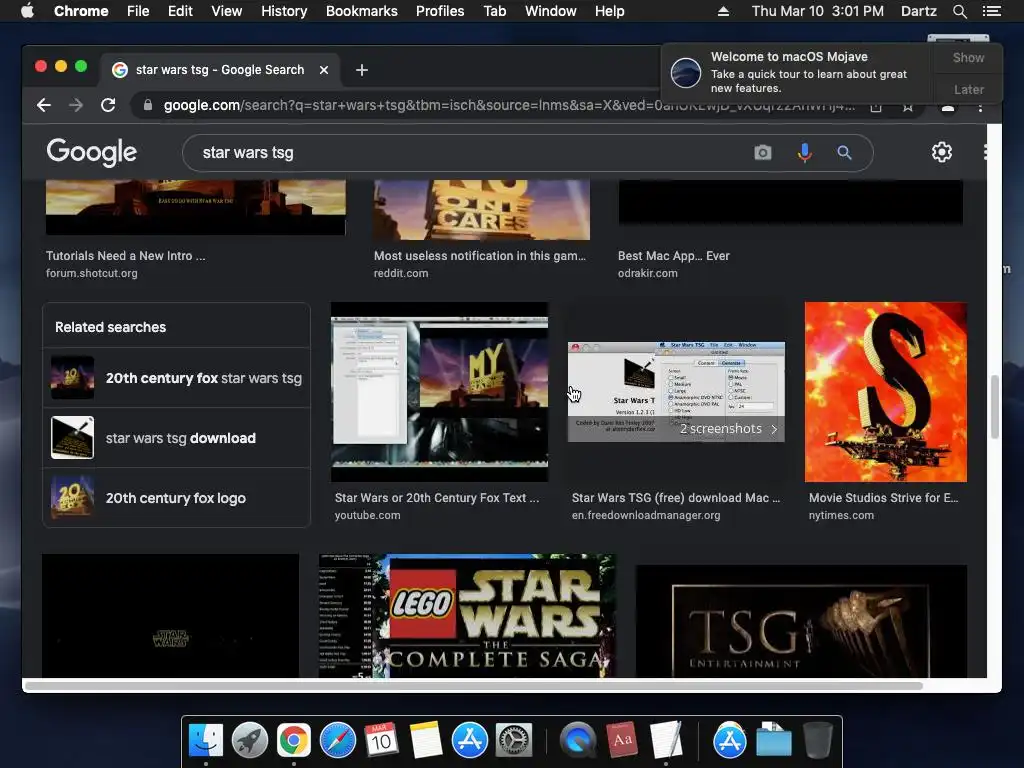Click Later on the Mojave notification
Screen dimensions: 1024x768
[x=968, y=89]
